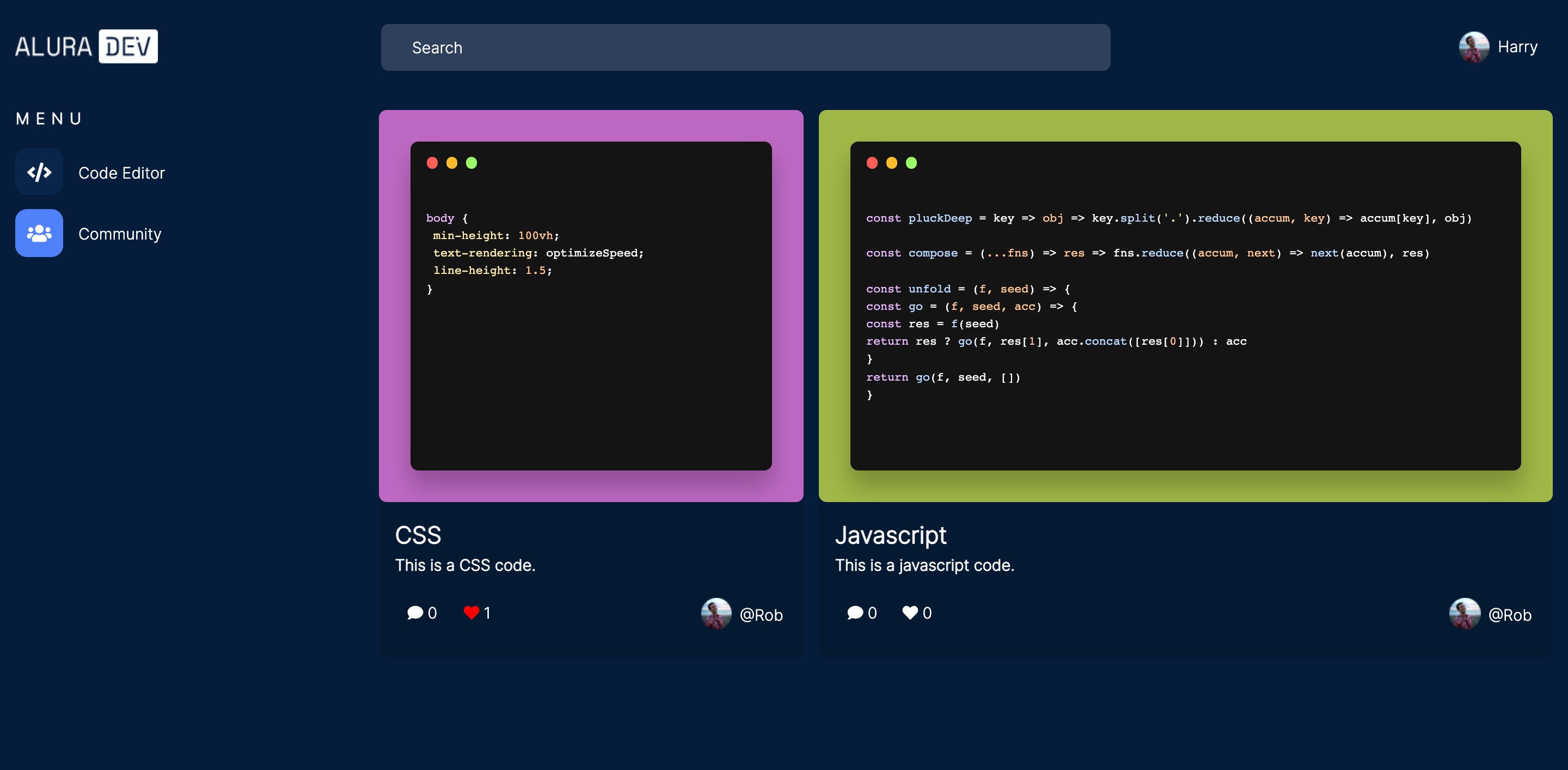
Task: Click Rob's avatar on the CSS card
Action: pos(716,614)
